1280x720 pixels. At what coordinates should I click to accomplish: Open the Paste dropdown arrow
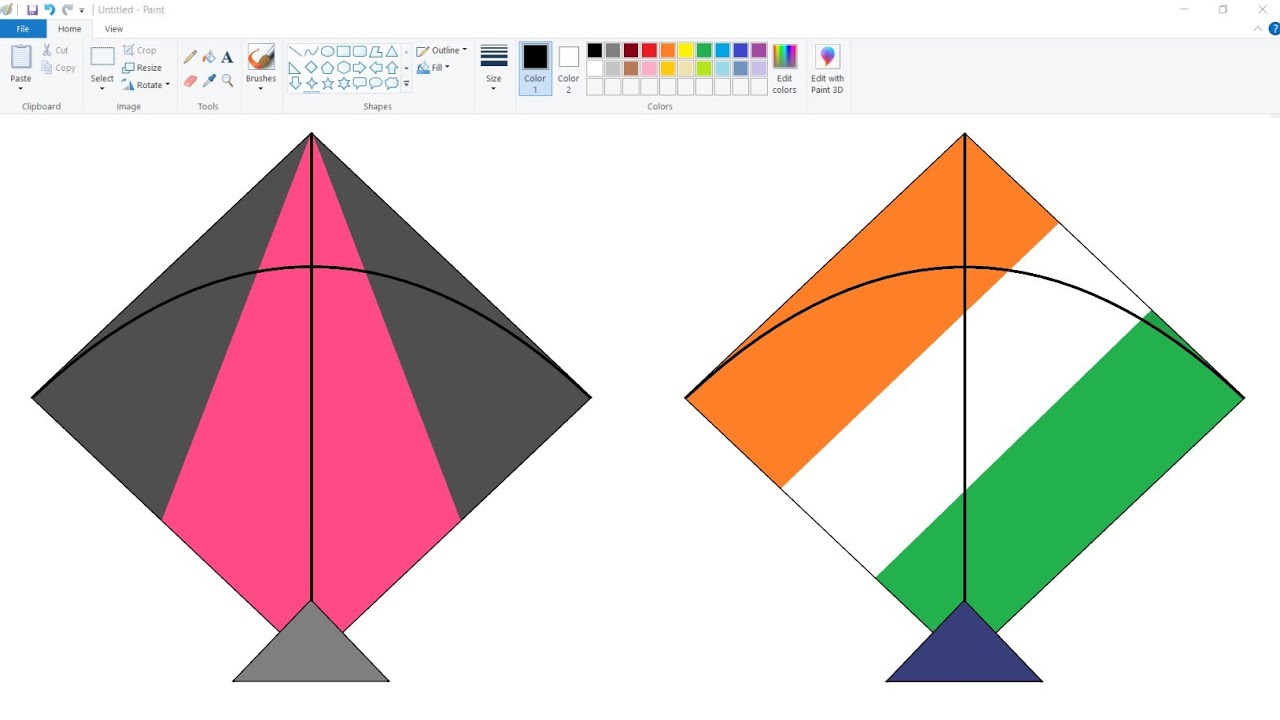click(x=21, y=88)
